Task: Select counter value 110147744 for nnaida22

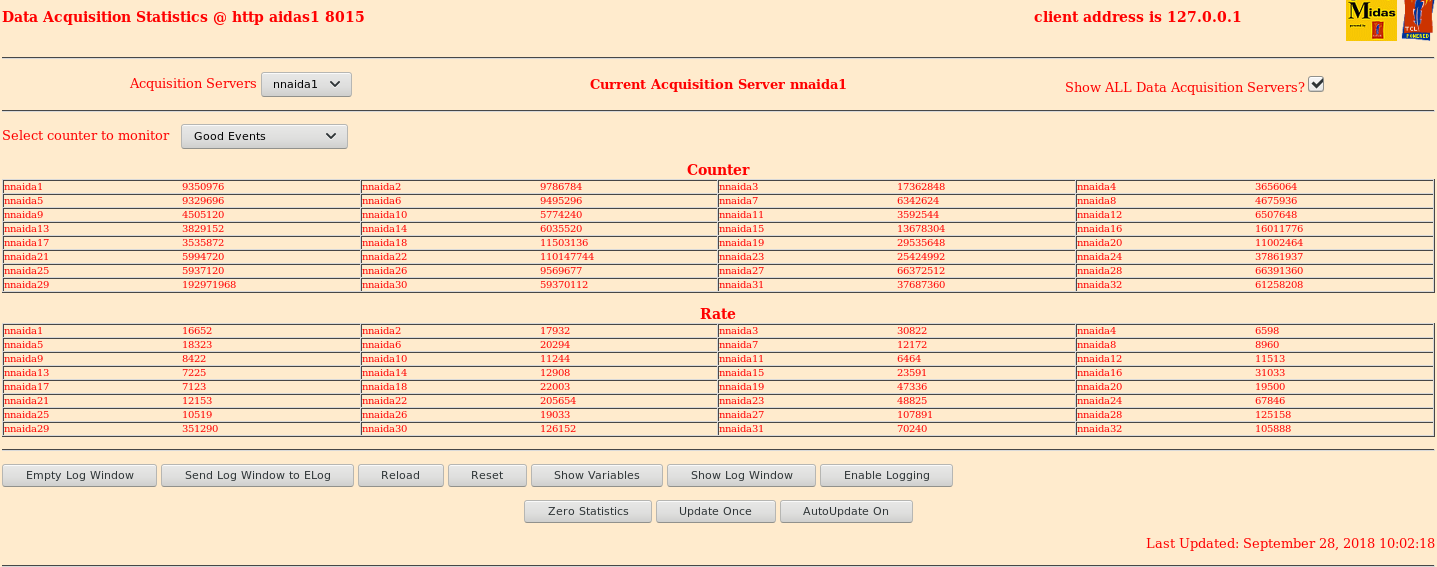Action: pyautogui.click(x=567, y=257)
